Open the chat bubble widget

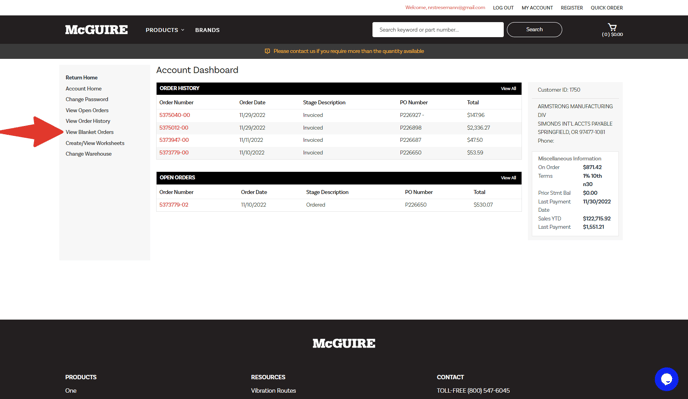point(666,379)
